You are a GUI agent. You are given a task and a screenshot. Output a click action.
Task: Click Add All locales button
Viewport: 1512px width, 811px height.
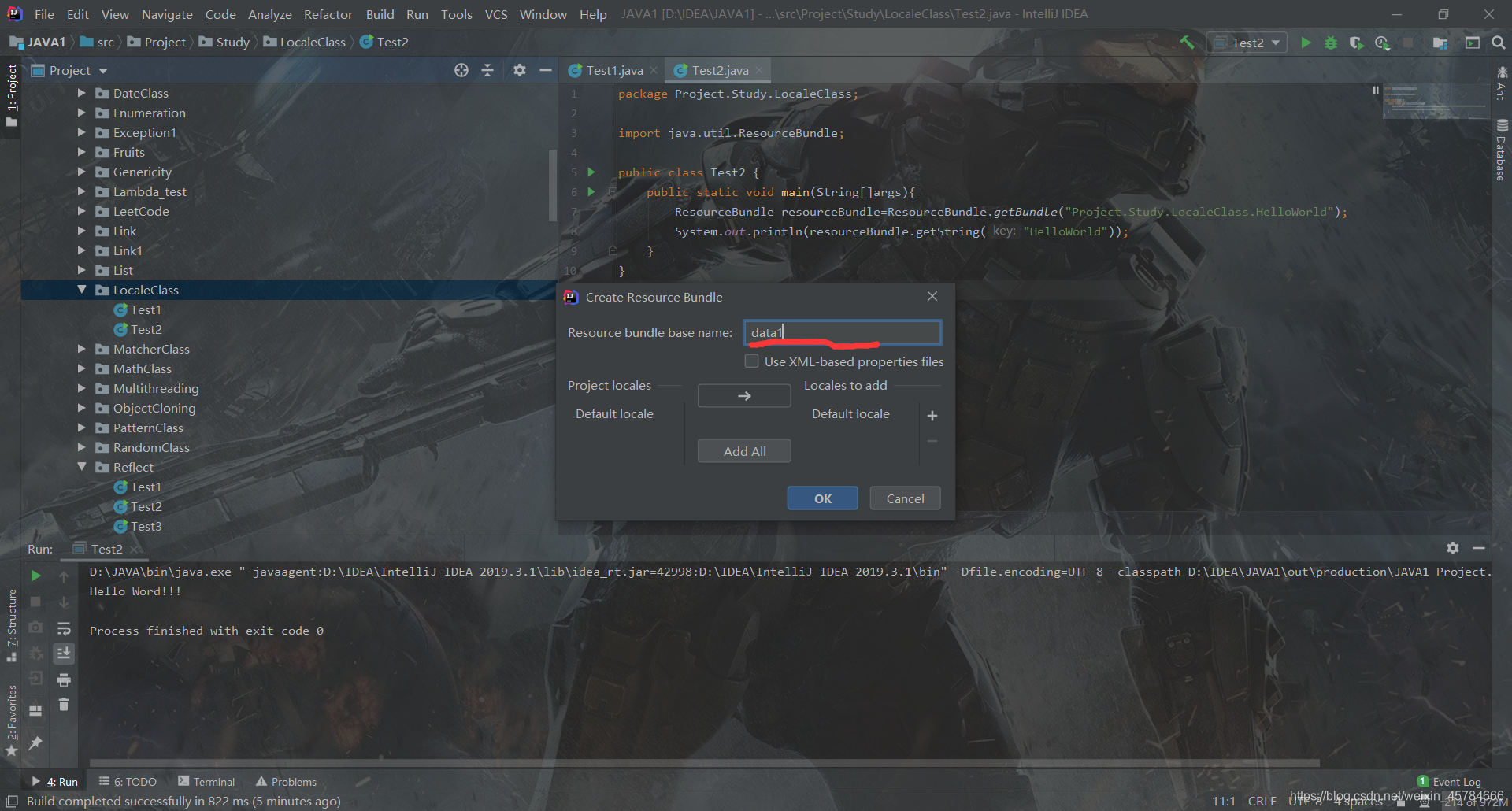[x=744, y=451]
